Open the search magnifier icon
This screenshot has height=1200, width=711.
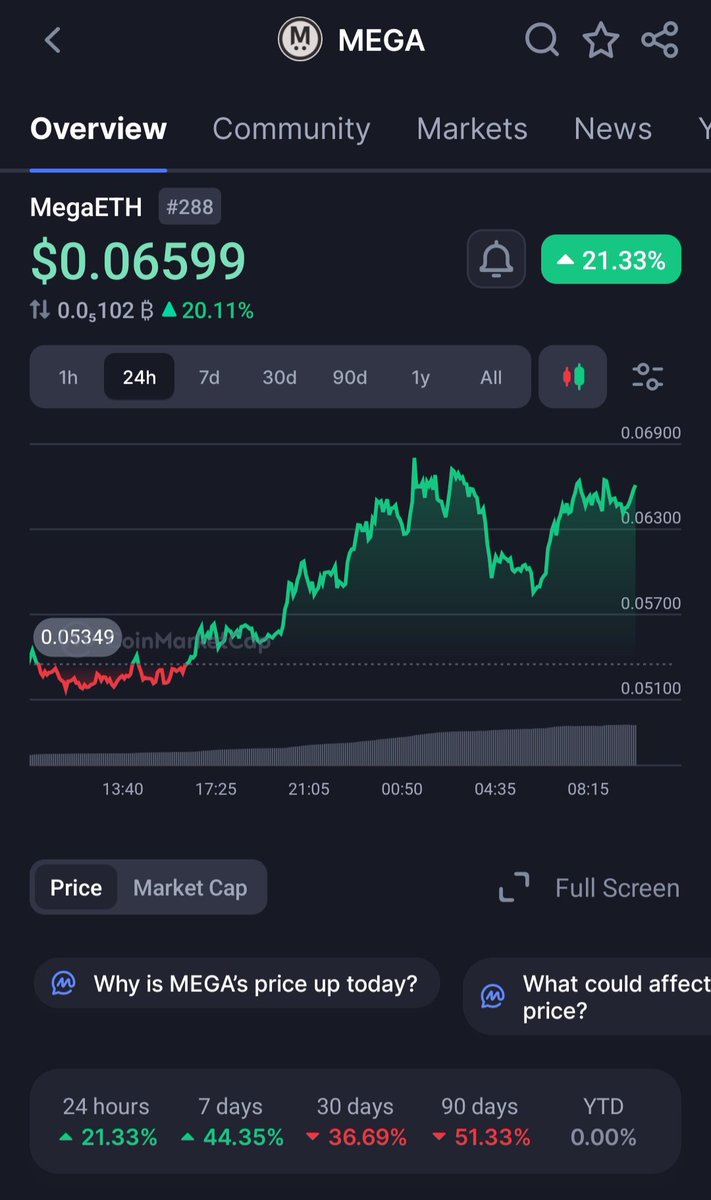tap(542, 40)
